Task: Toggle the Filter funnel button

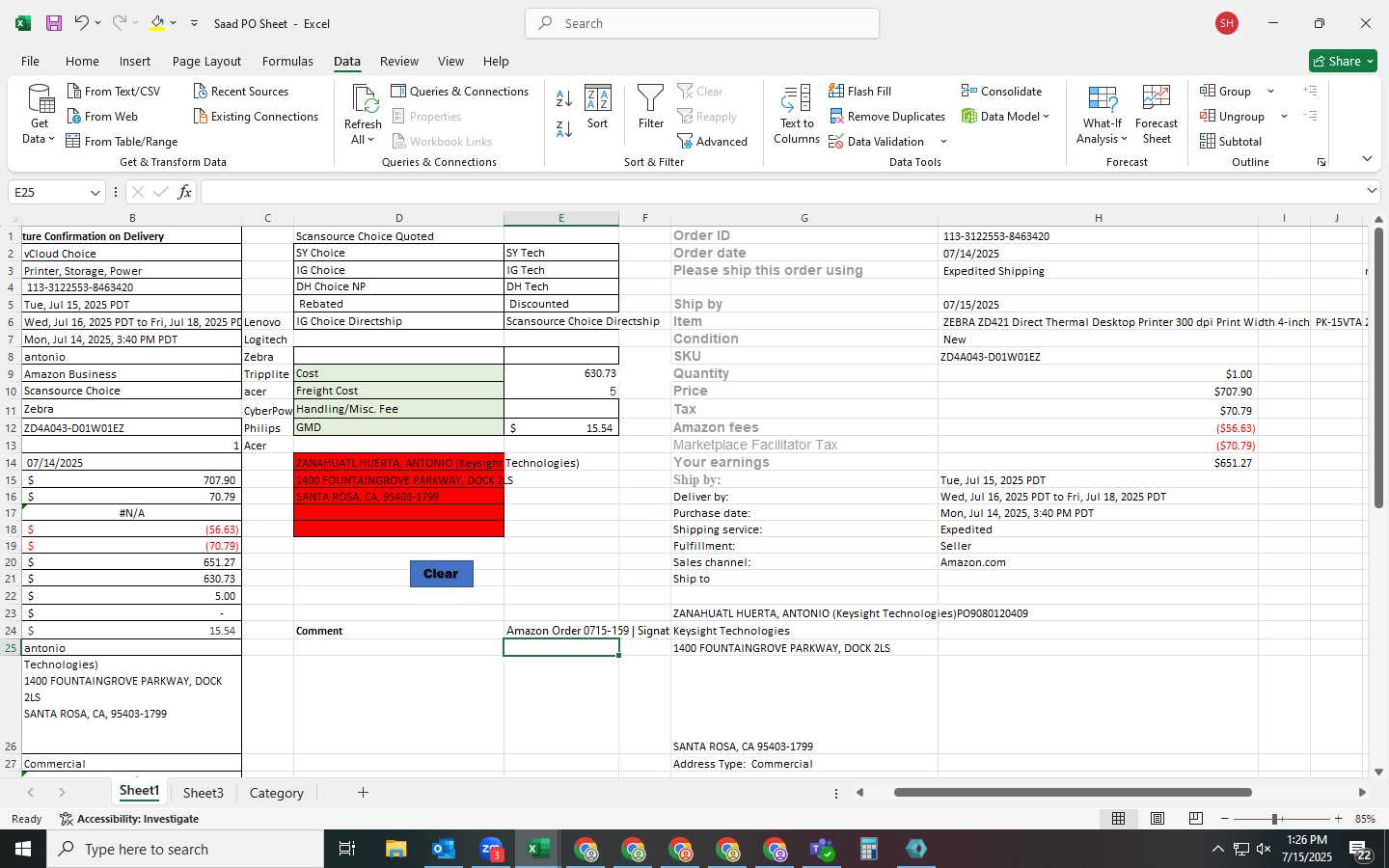Action: click(651, 107)
